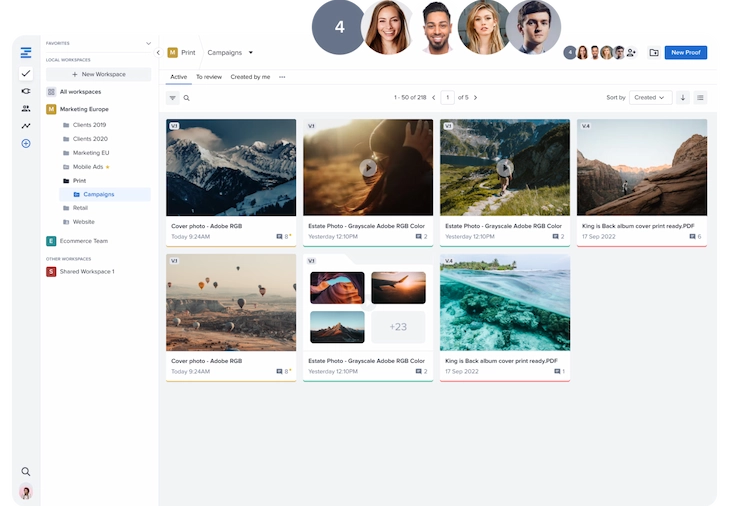This screenshot has width=745, height=506.
Task: Switch to the To review tab
Action: [x=209, y=76]
